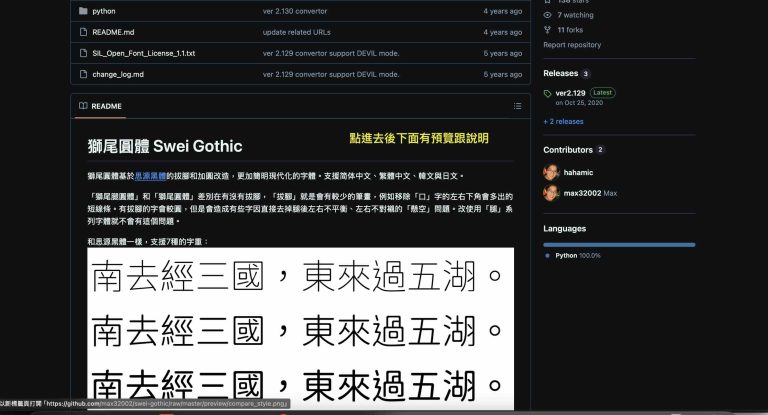Click Report repository link
Image resolution: width=768 pixels, height=415 pixels.
coord(572,45)
